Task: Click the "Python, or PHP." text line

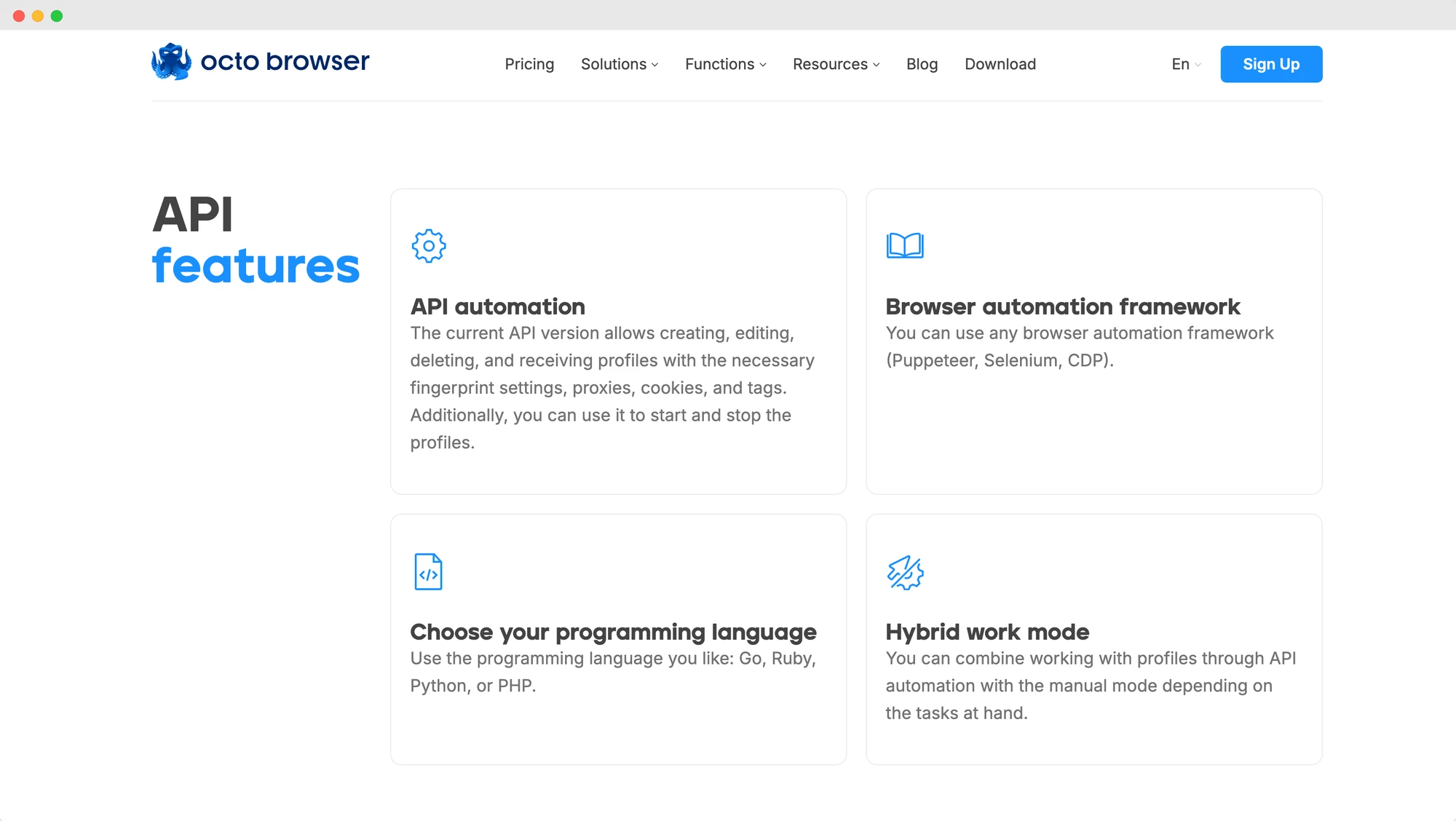Action: pyautogui.click(x=473, y=686)
